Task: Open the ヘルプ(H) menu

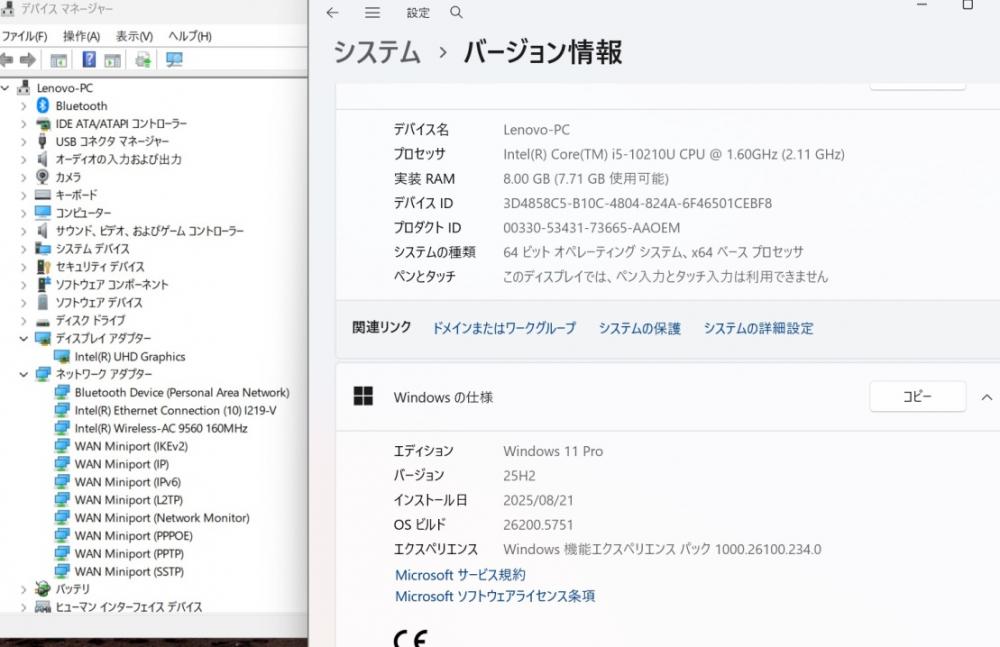Action: (190, 36)
